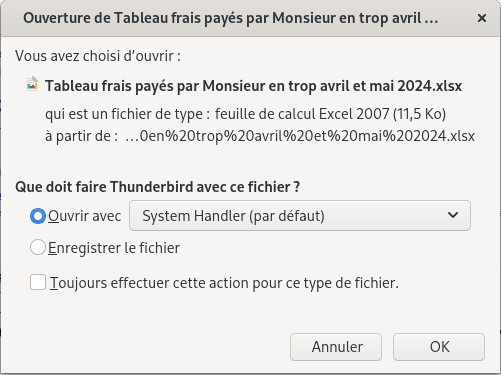This screenshot has width=501, height=375.
Task: Enable Toujours effectuer cette action checkbox
Action: coord(38,282)
